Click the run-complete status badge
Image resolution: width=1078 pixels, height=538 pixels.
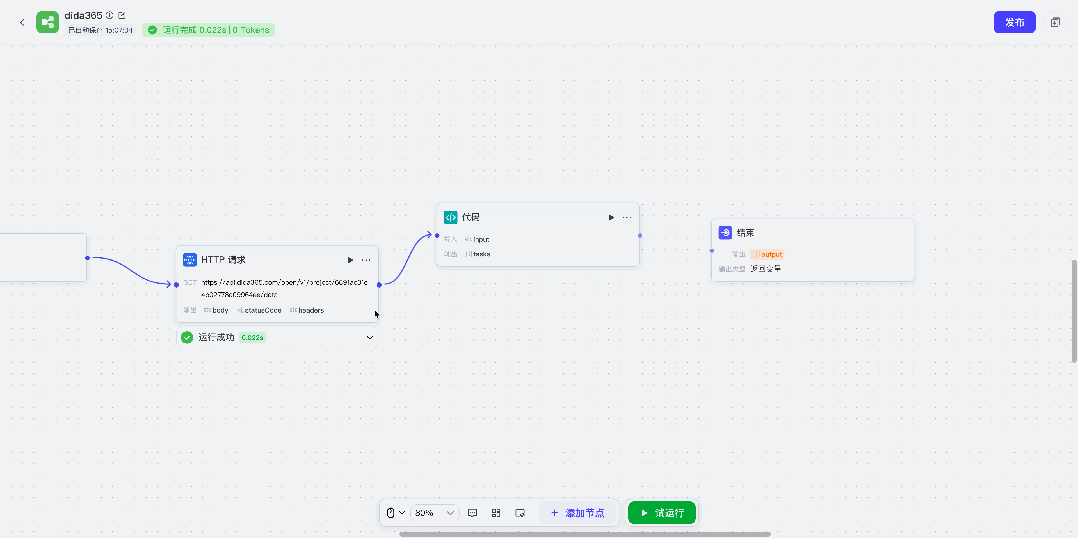tap(208, 30)
